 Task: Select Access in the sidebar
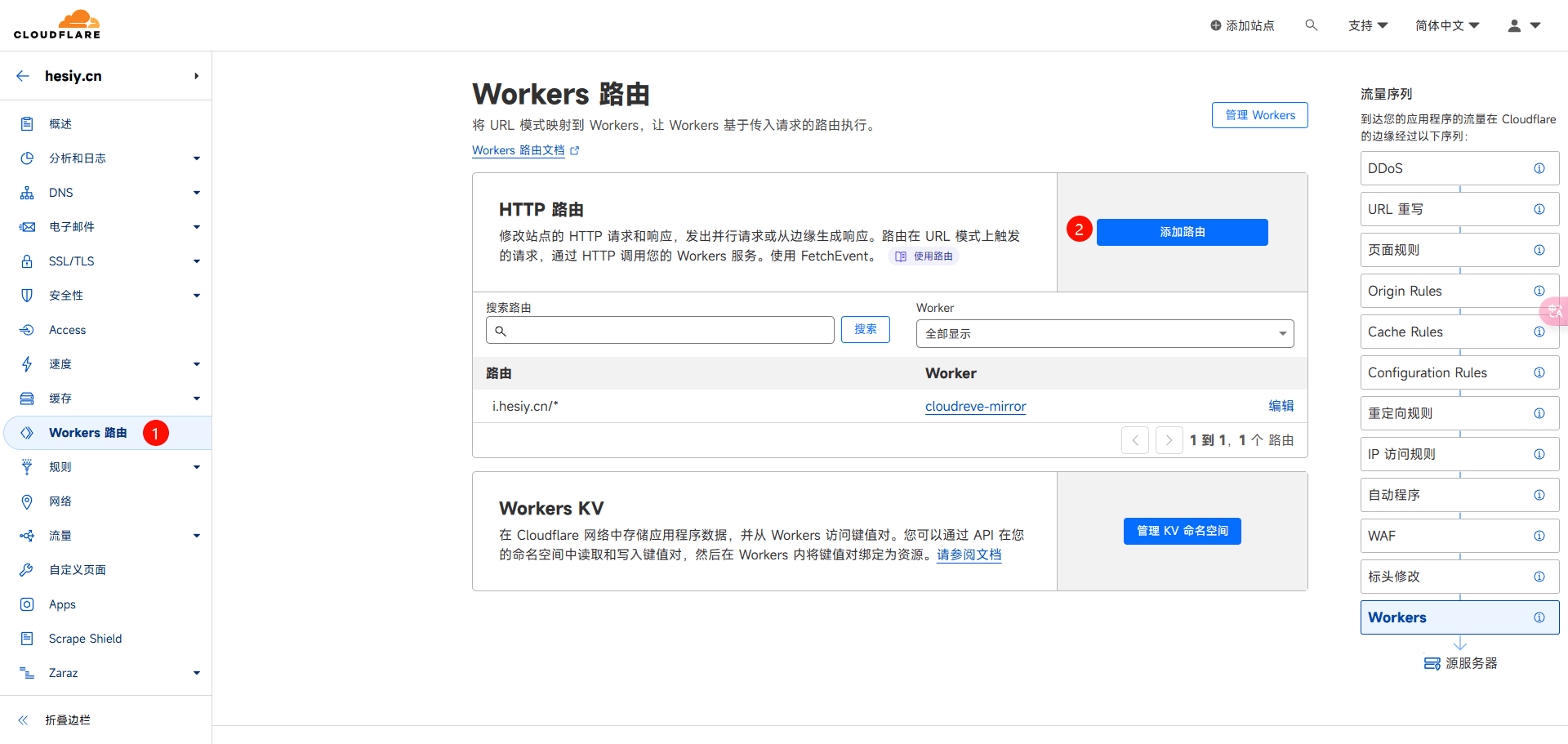pos(67,330)
